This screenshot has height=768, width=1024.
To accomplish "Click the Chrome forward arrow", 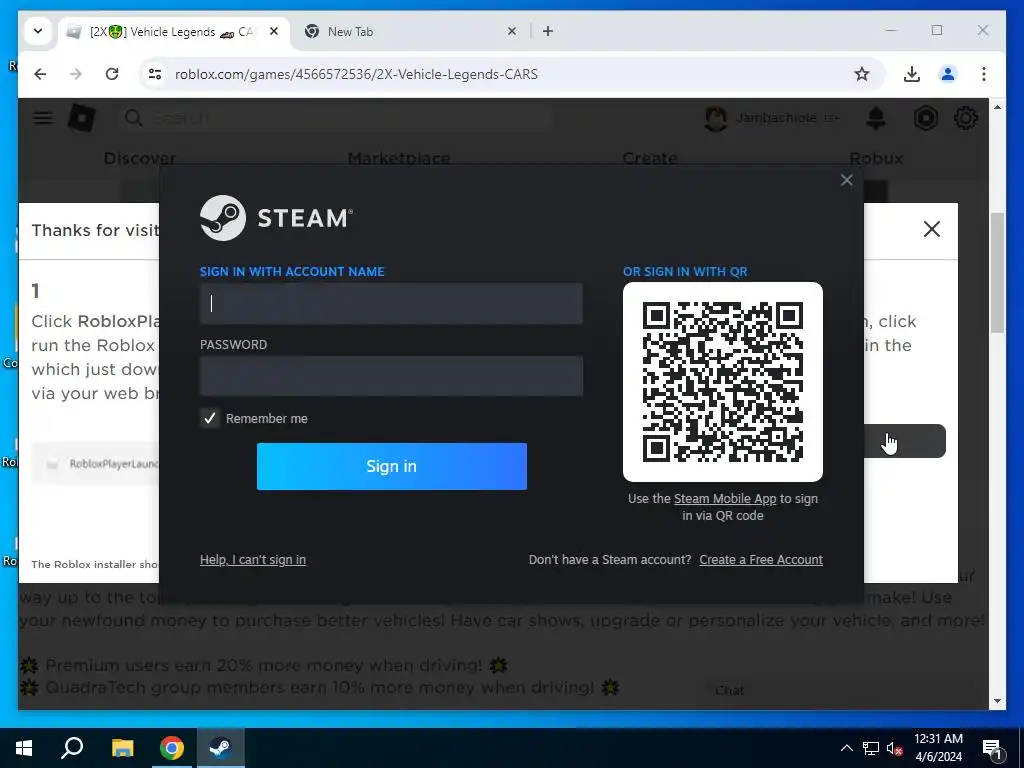I will (x=76, y=74).
